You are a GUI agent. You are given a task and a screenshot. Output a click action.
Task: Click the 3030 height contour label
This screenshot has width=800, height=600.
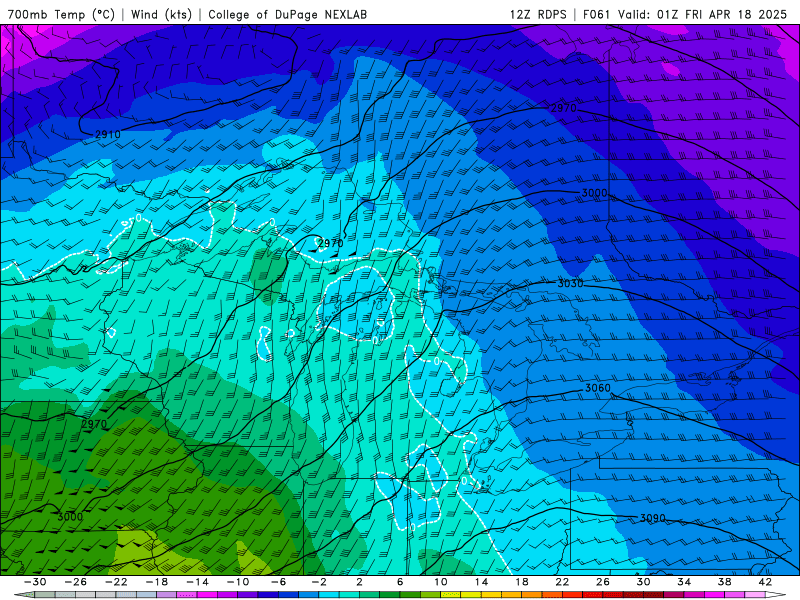pyautogui.click(x=570, y=283)
